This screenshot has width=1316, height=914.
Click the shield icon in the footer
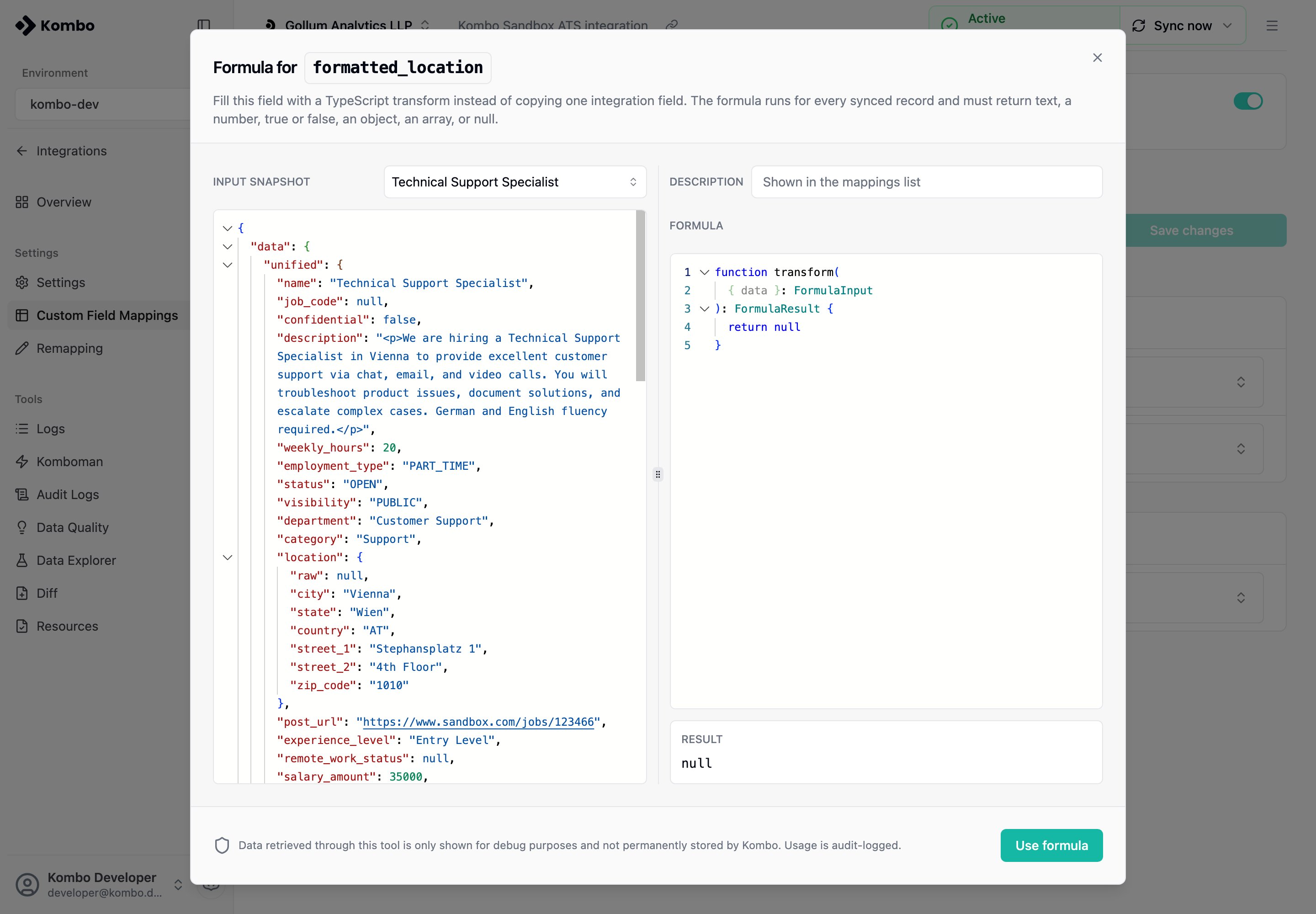[222, 845]
